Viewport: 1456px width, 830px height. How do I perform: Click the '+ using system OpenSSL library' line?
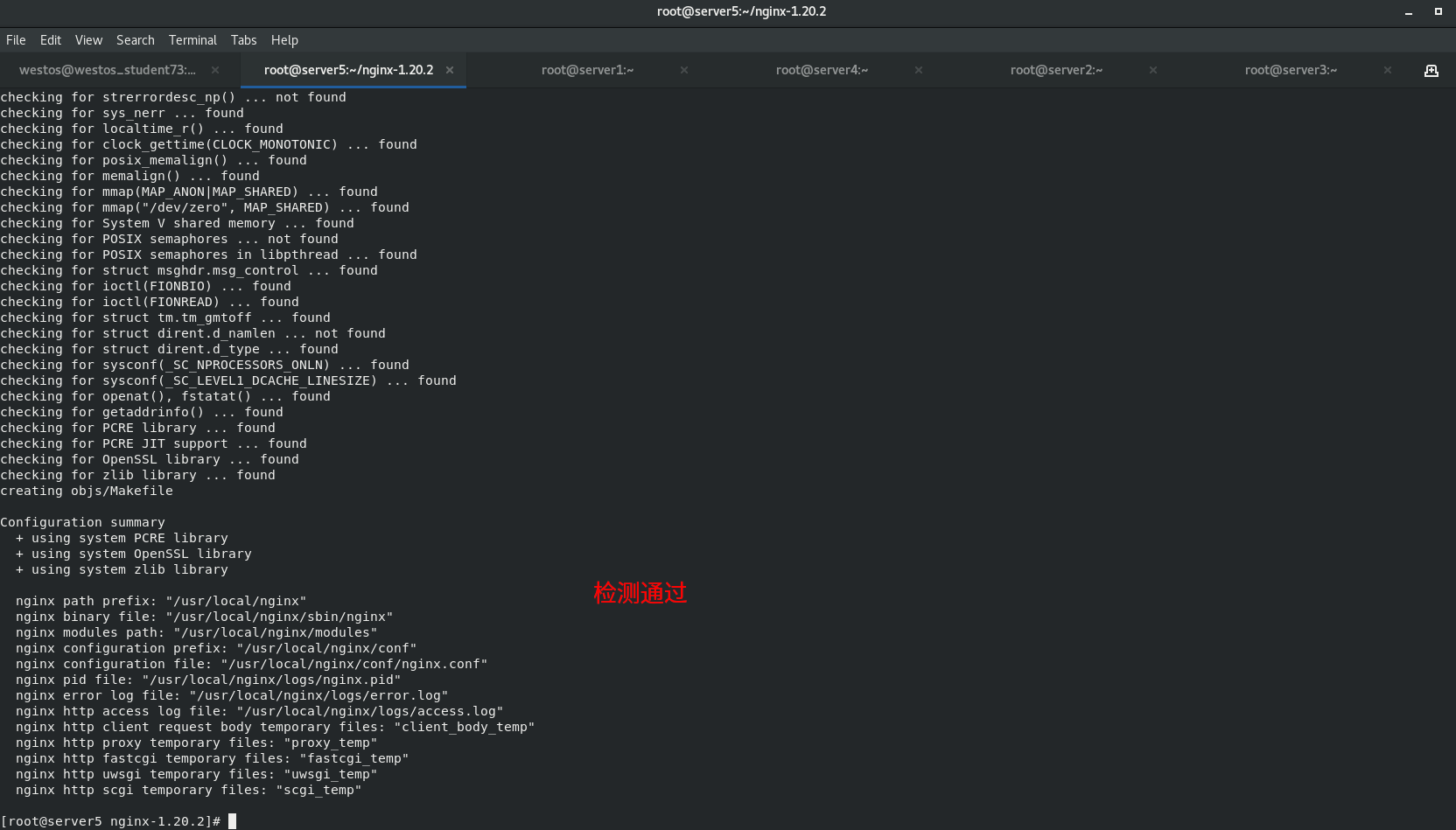click(x=134, y=554)
